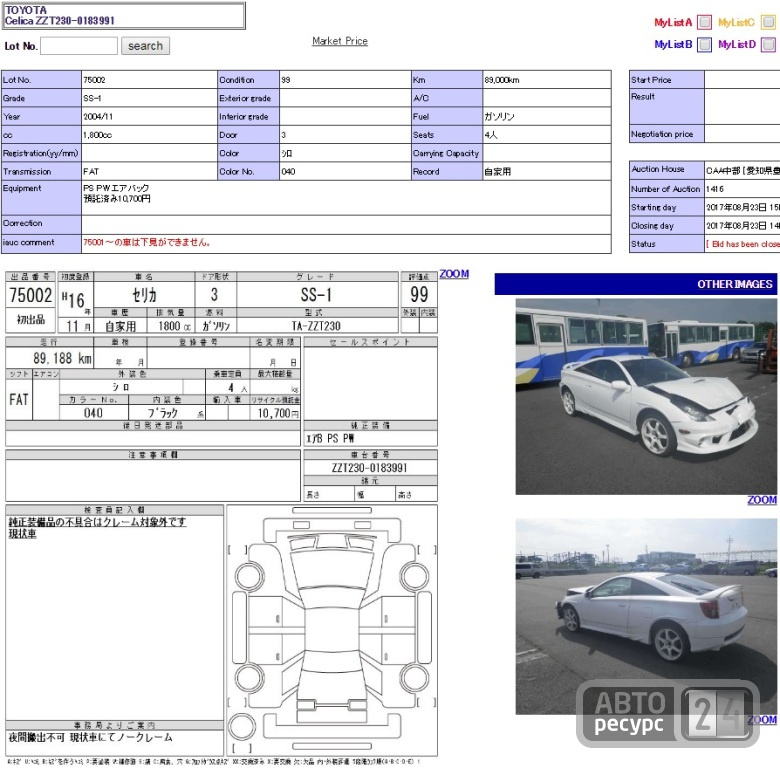Select Fuel value ガソリン
The image size is (780, 768).
(x=499, y=117)
